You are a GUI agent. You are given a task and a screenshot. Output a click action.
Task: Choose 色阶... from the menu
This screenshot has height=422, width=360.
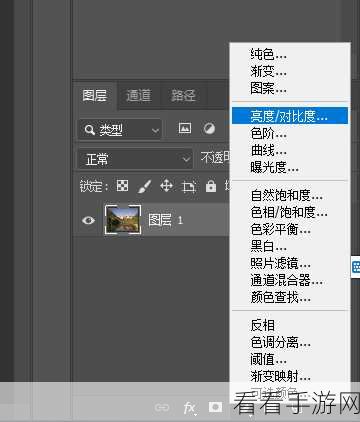coord(290,133)
